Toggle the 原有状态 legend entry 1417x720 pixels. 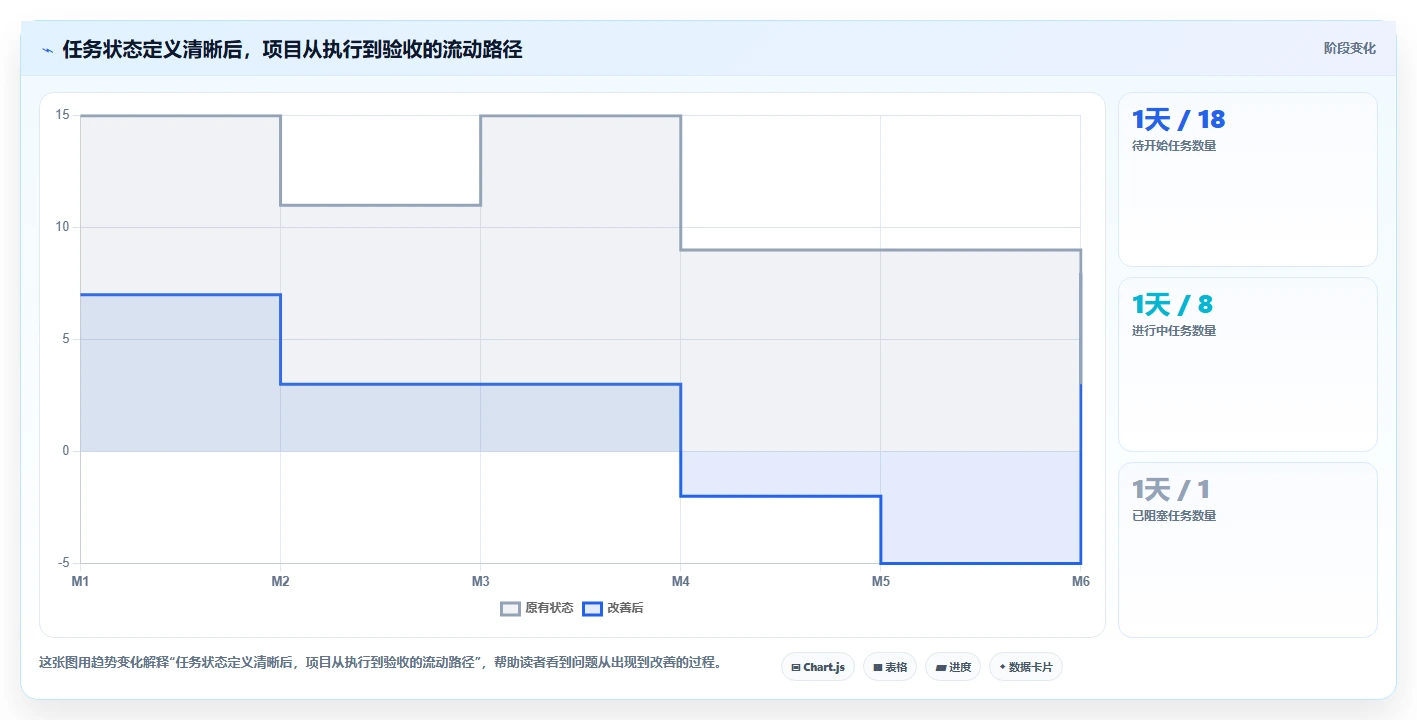[x=537, y=608]
